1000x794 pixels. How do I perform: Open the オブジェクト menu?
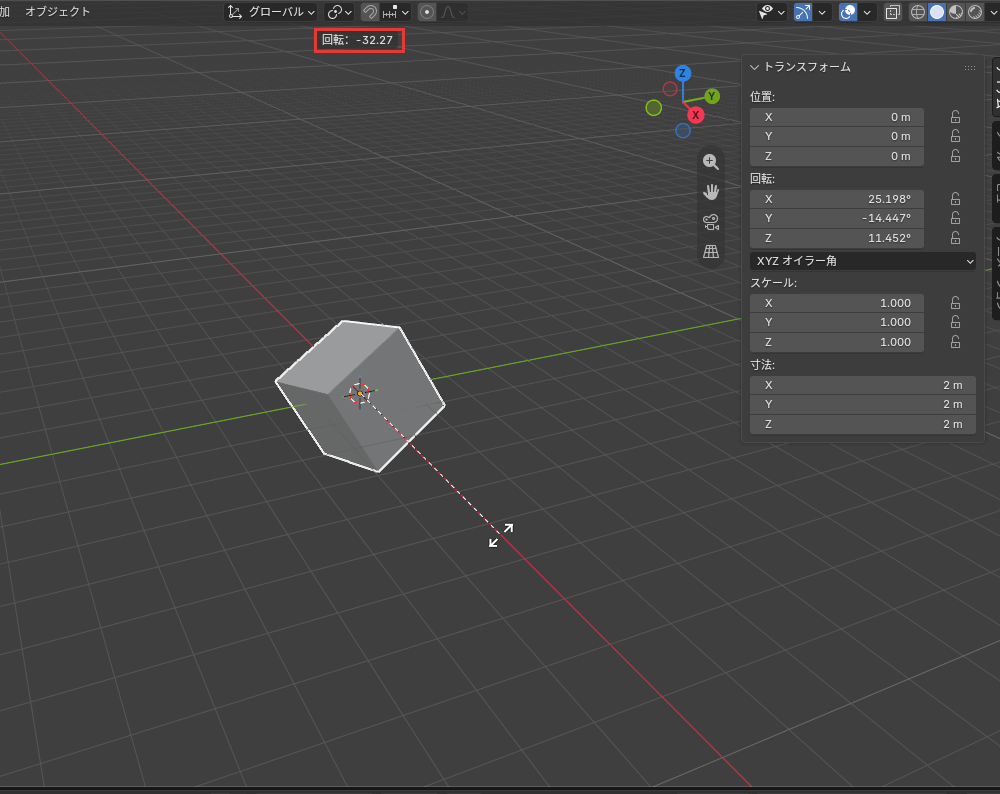click(x=57, y=11)
